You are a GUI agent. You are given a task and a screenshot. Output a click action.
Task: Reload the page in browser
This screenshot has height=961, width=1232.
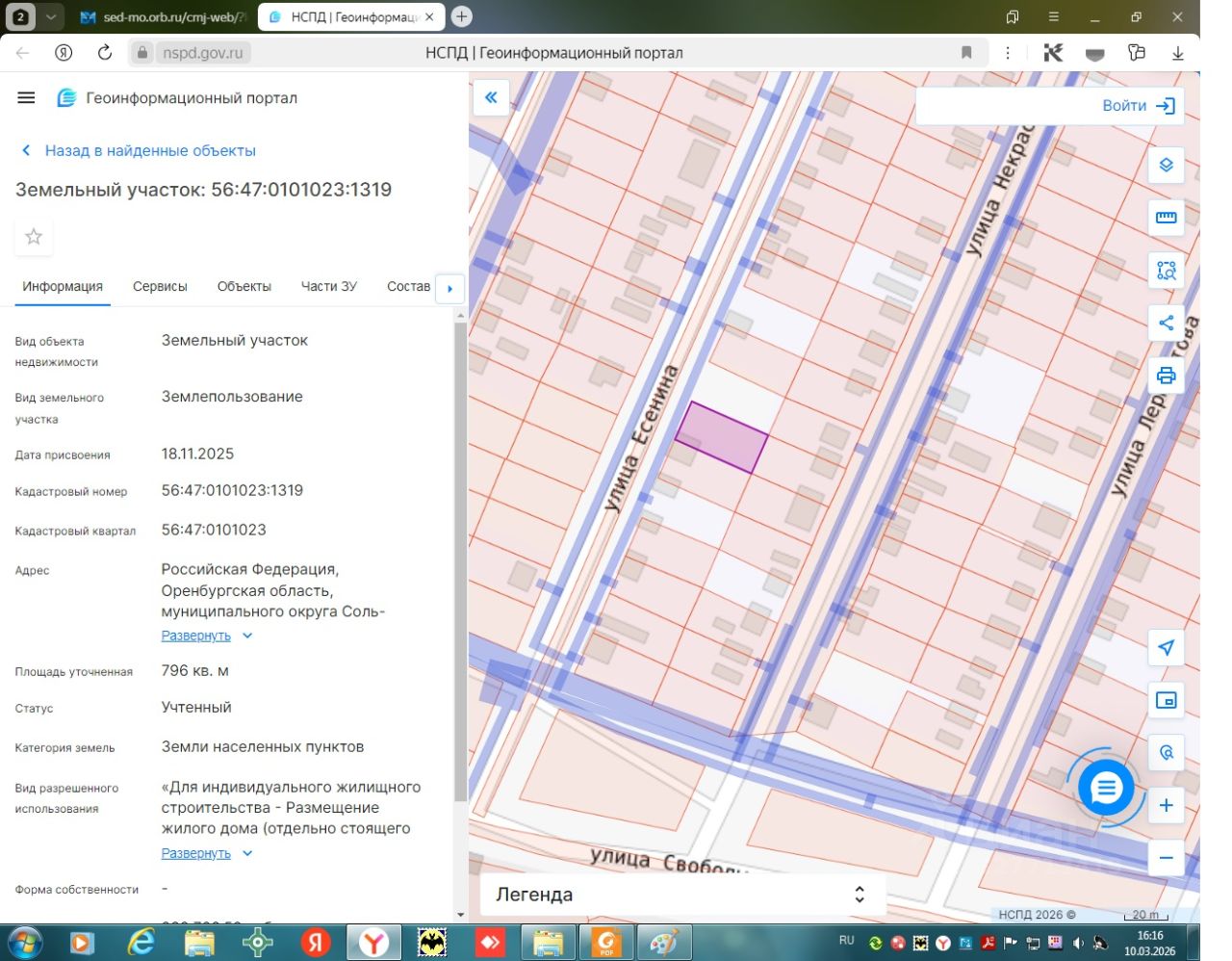pos(105,53)
